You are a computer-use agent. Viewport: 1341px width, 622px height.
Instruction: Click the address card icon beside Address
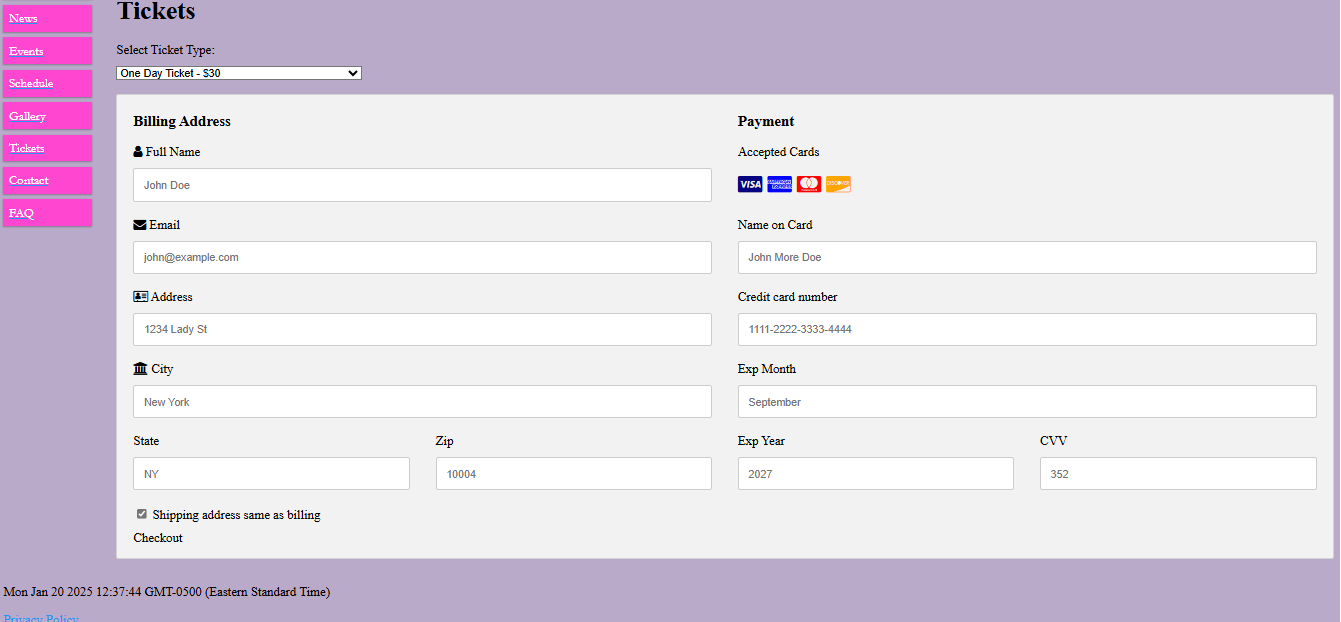coord(140,297)
